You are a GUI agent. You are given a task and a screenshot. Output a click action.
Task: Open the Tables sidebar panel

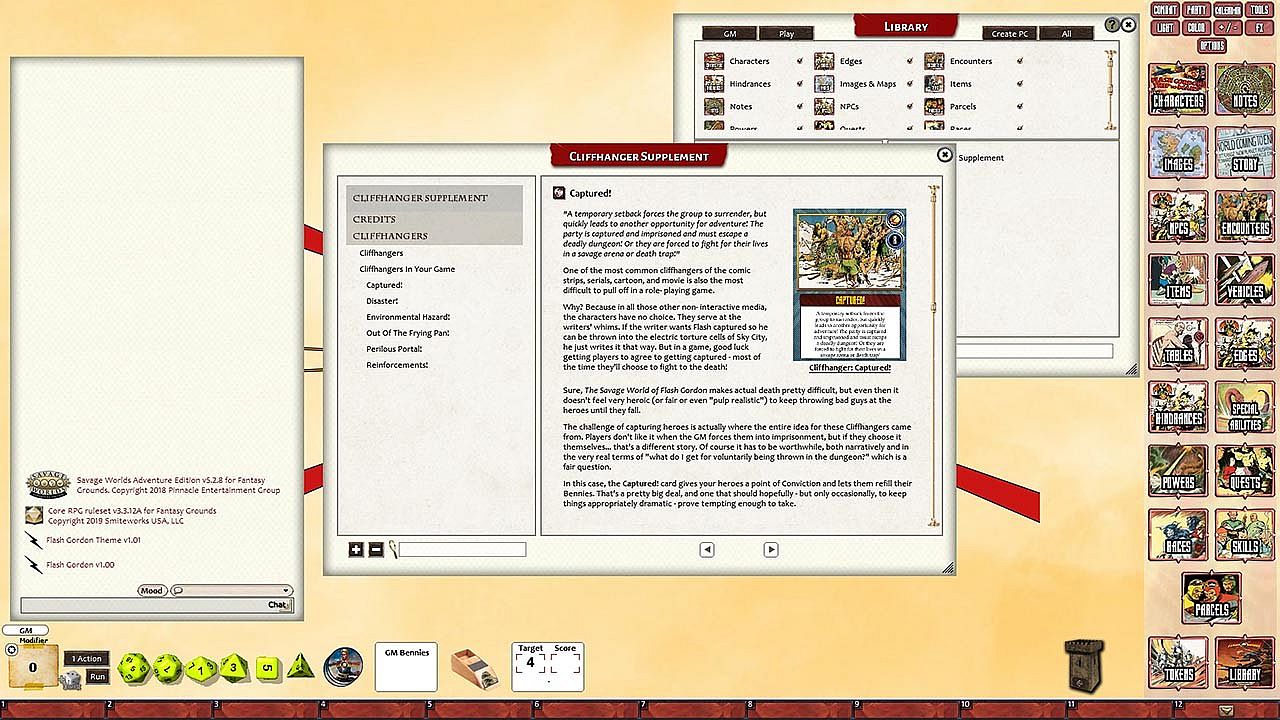pos(1178,344)
